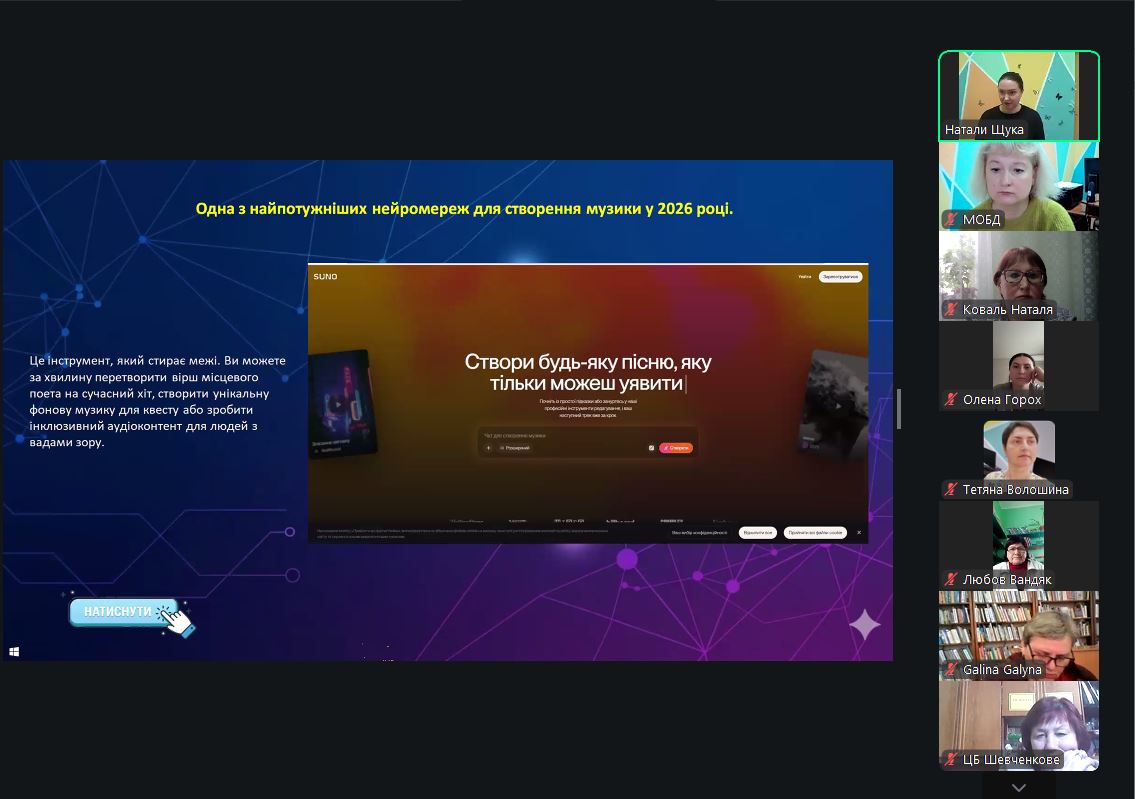Click muted mic icon for Galina Galyna

pos(952,670)
